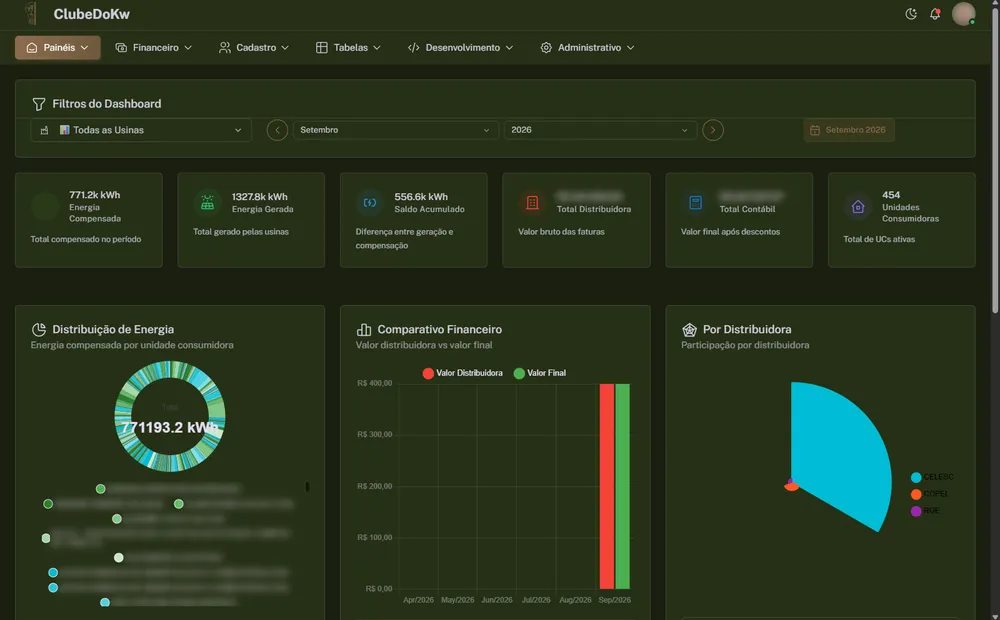Toggle Valor Final legend green swatch
The image size is (1000, 620).
coord(519,373)
